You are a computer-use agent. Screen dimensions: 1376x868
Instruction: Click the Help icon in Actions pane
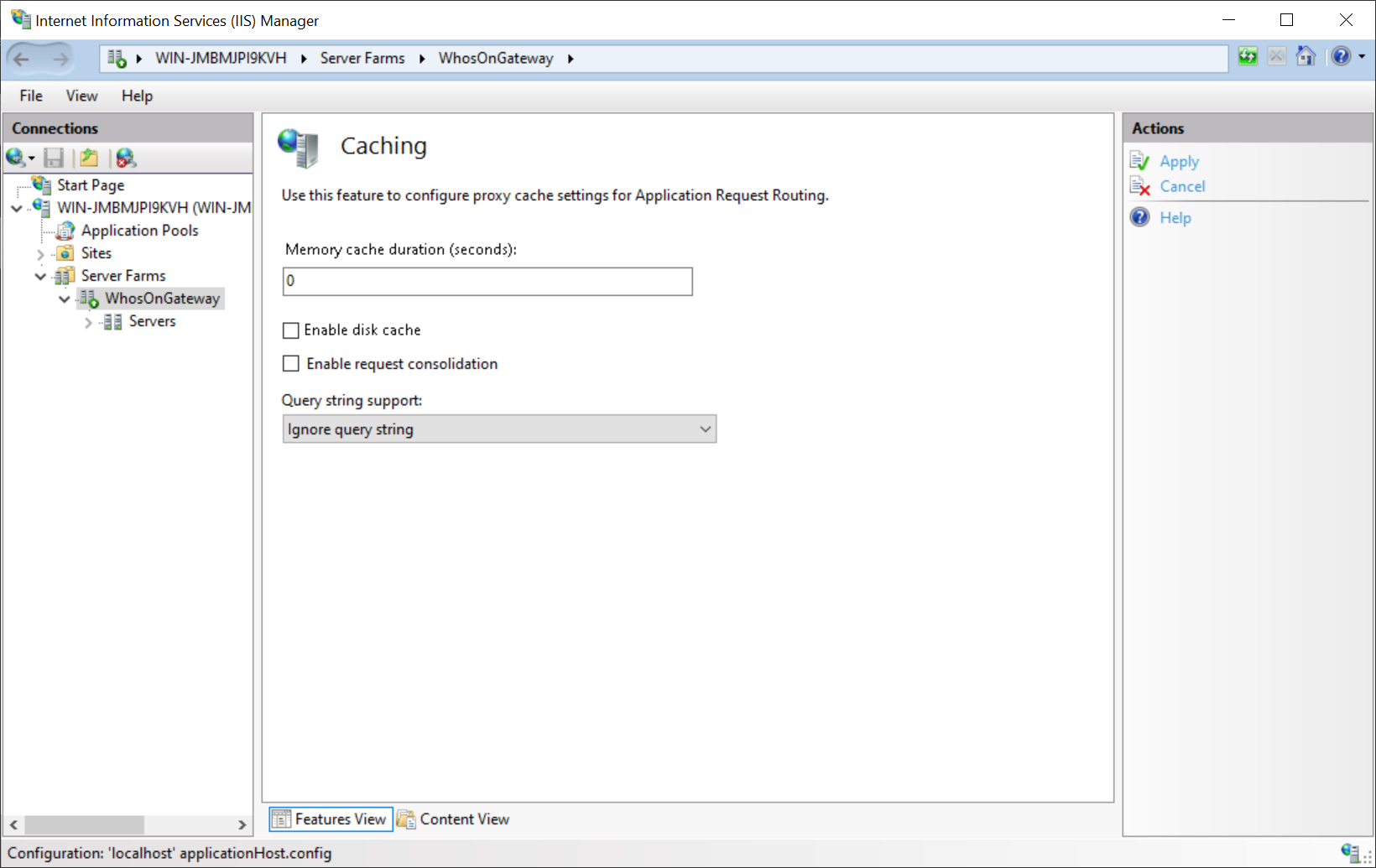1139,217
